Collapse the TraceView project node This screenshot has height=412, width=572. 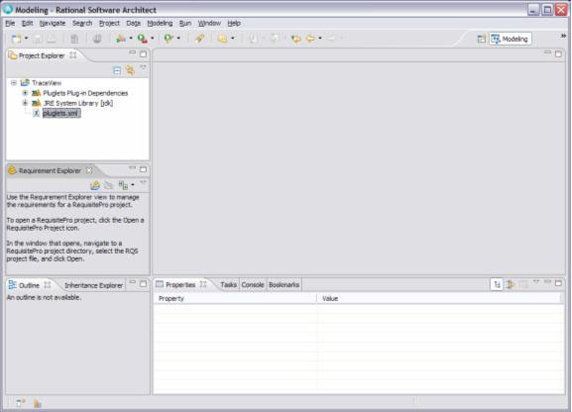click(13, 83)
